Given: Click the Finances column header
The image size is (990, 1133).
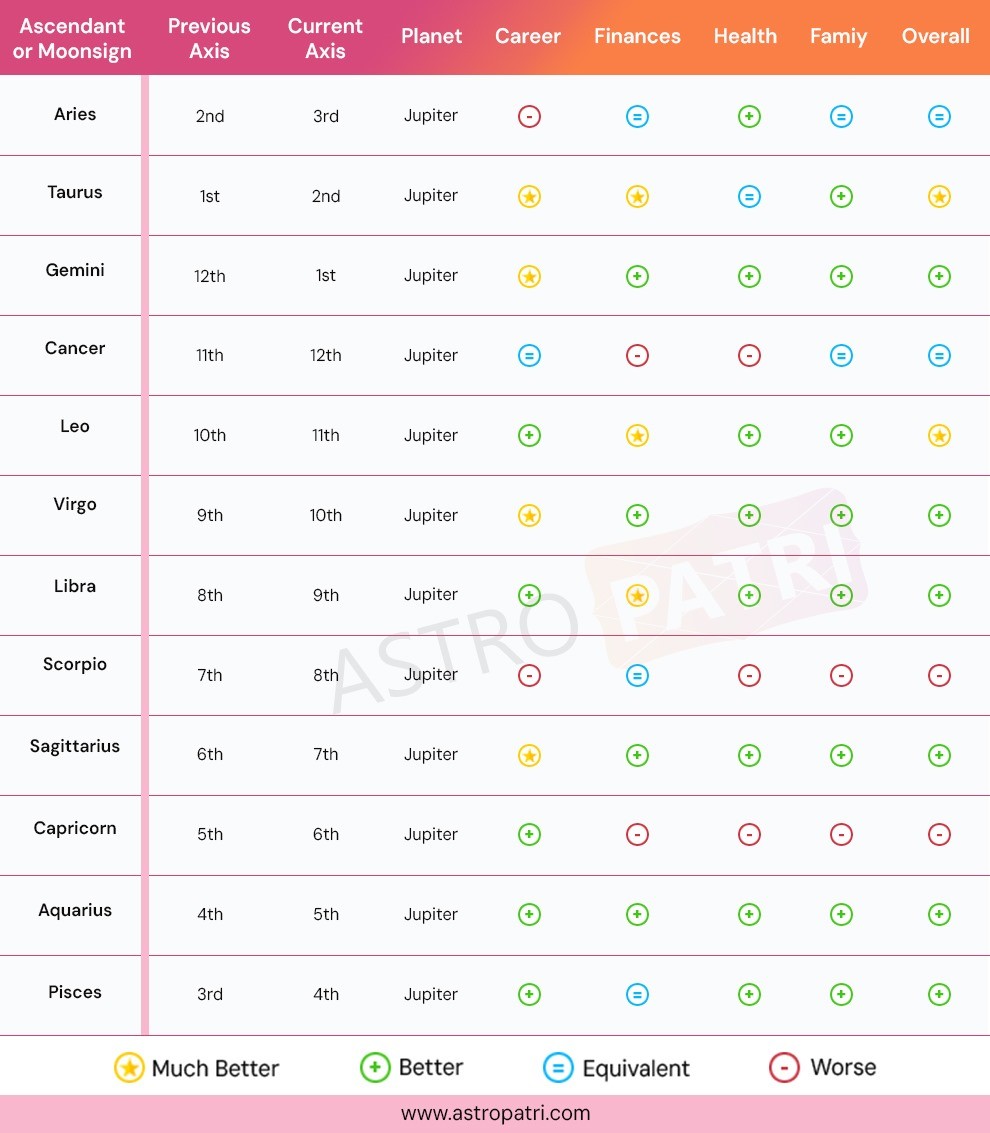Looking at the screenshot, I should (x=637, y=36).
